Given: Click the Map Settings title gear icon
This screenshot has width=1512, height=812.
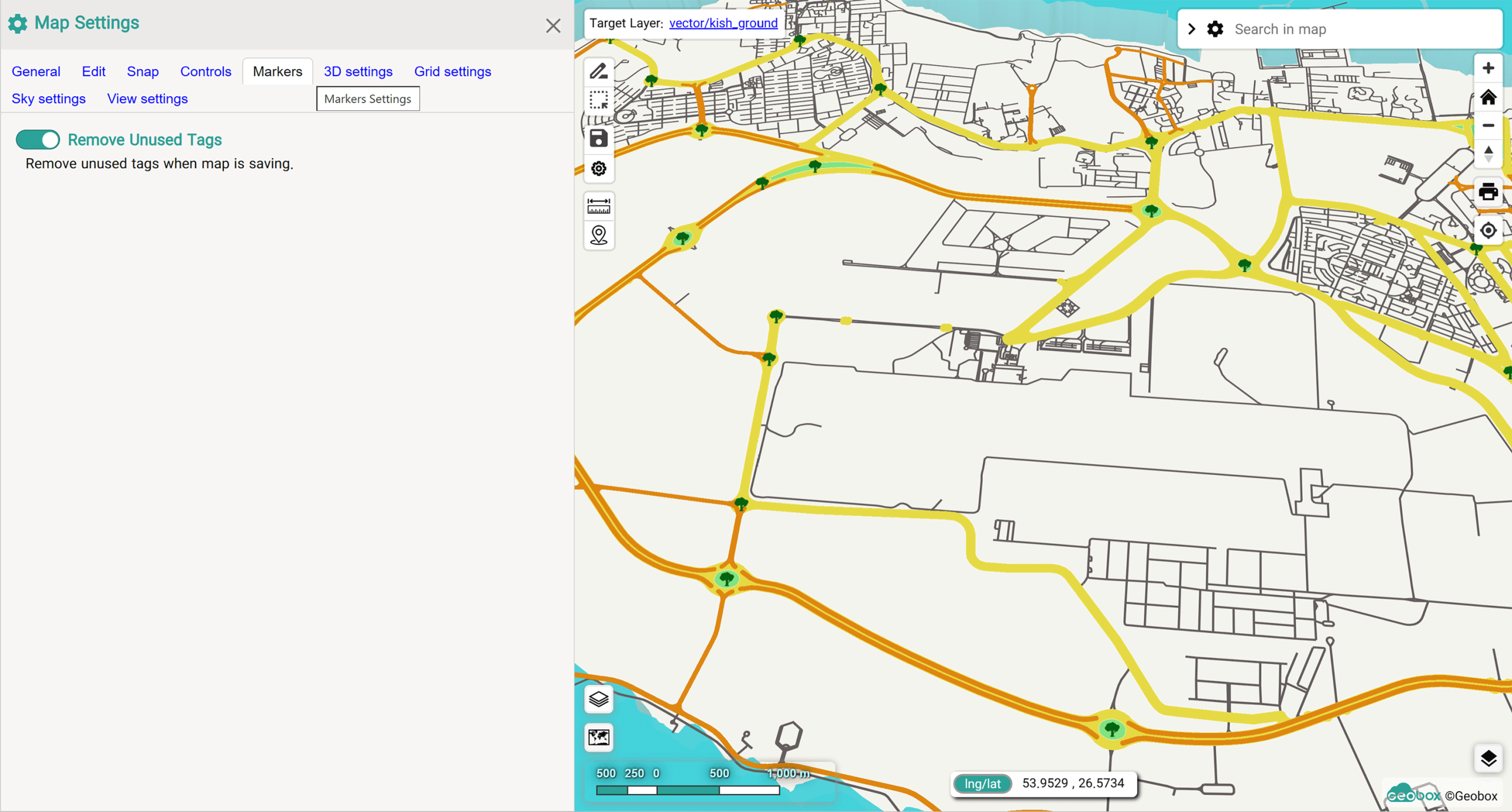Looking at the screenshot, I should pyautogui.click(x=18, y=24).
